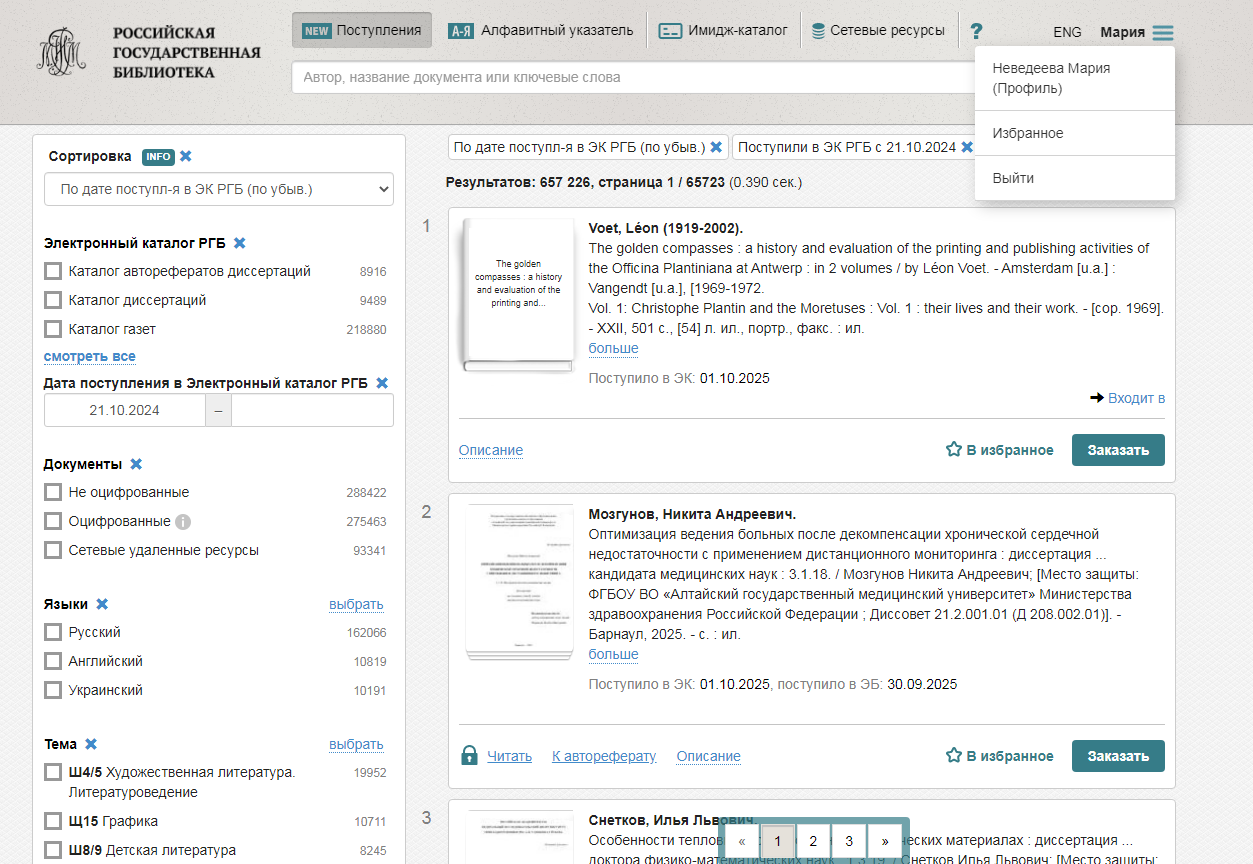Screen dimensions: 1253x864
Task: Open the help question mark icon
Action: pyautogui.click(x=976, y=31)
